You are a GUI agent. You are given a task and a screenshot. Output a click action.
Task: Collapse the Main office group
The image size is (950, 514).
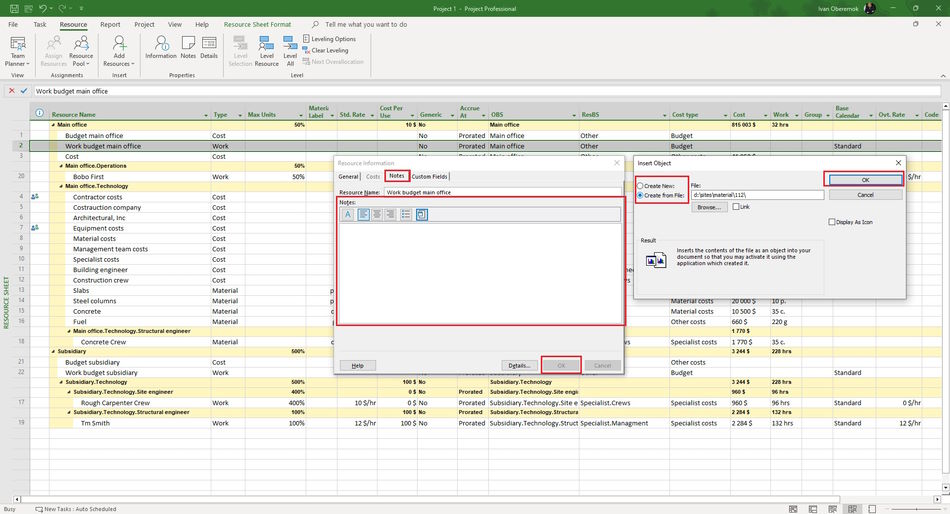tap(53, 125)
